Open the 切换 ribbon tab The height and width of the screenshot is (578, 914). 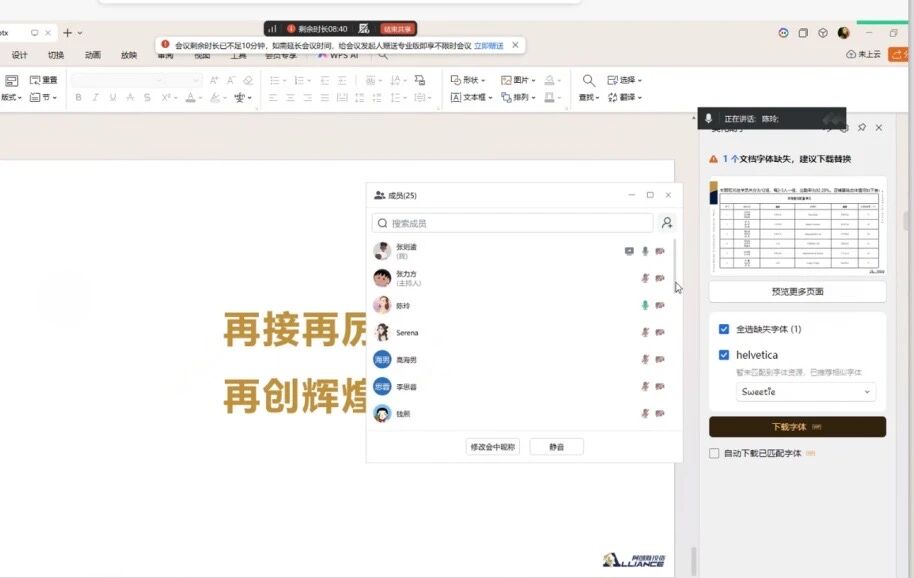point(56,55)
